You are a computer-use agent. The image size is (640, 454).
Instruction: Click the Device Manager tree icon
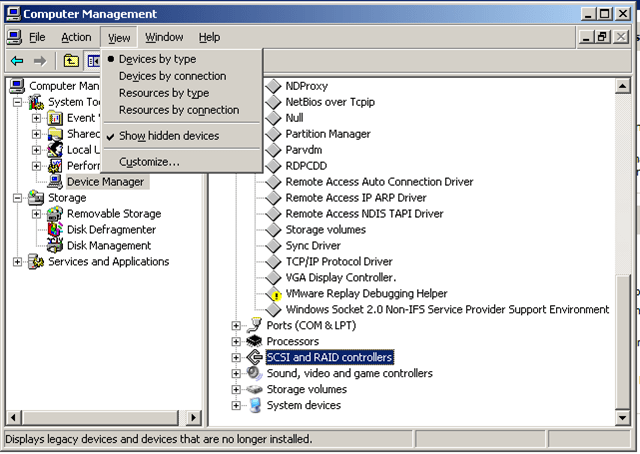[54, 182]
